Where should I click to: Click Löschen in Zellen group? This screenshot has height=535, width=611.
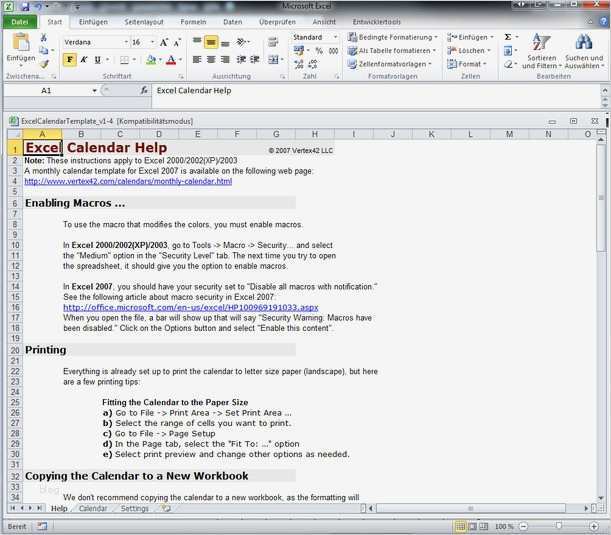coord(469,51)
